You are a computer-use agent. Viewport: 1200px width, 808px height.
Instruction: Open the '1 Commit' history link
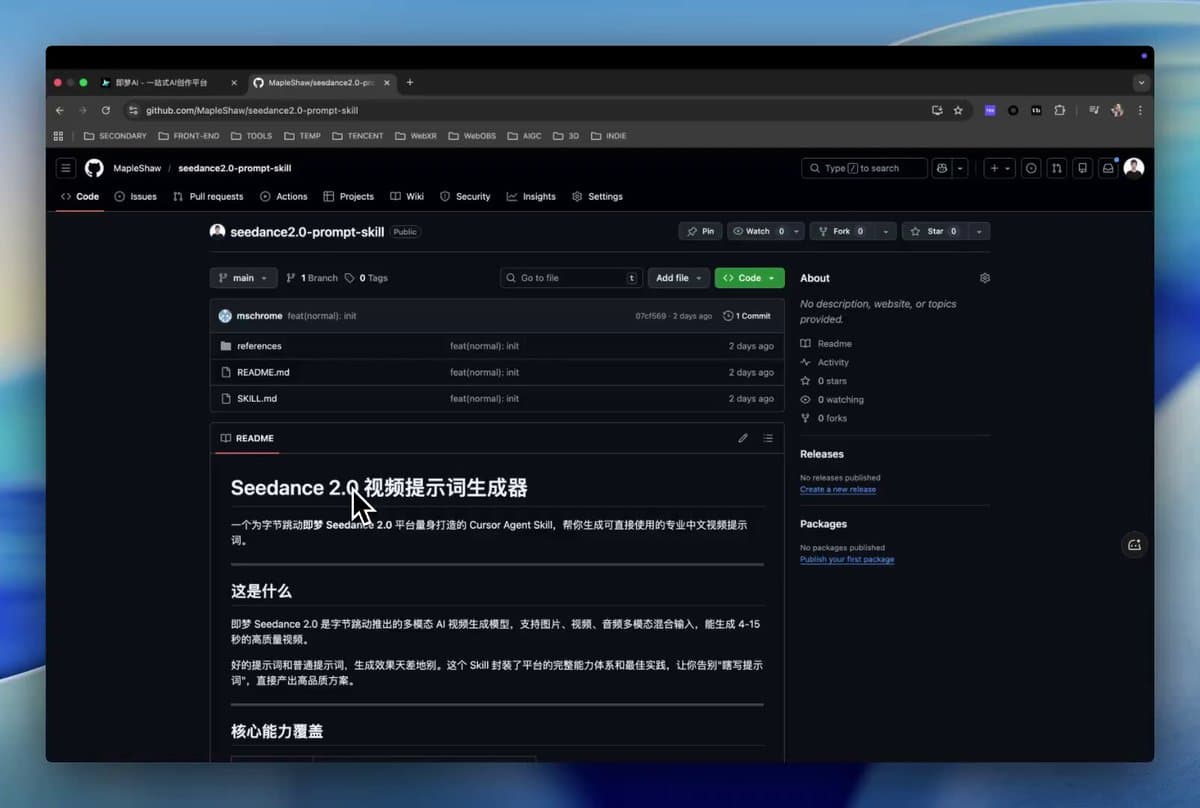click(x=747, y=316)
